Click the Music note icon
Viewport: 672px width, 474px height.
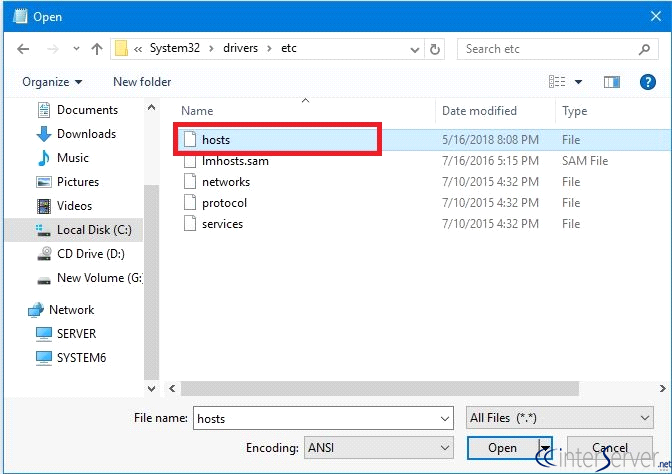44,158
